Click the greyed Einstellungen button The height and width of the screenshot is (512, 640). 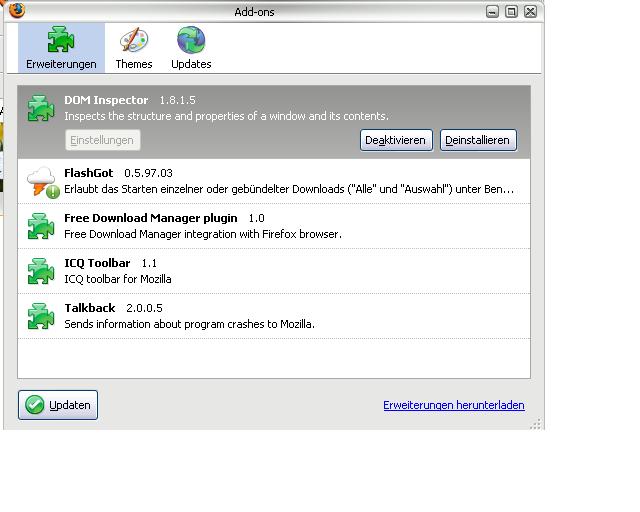pos(102,140)
